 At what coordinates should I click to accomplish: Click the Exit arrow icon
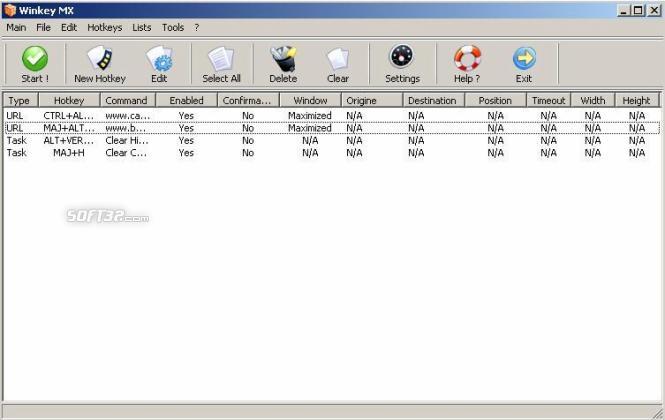click(x=525, y=58)
